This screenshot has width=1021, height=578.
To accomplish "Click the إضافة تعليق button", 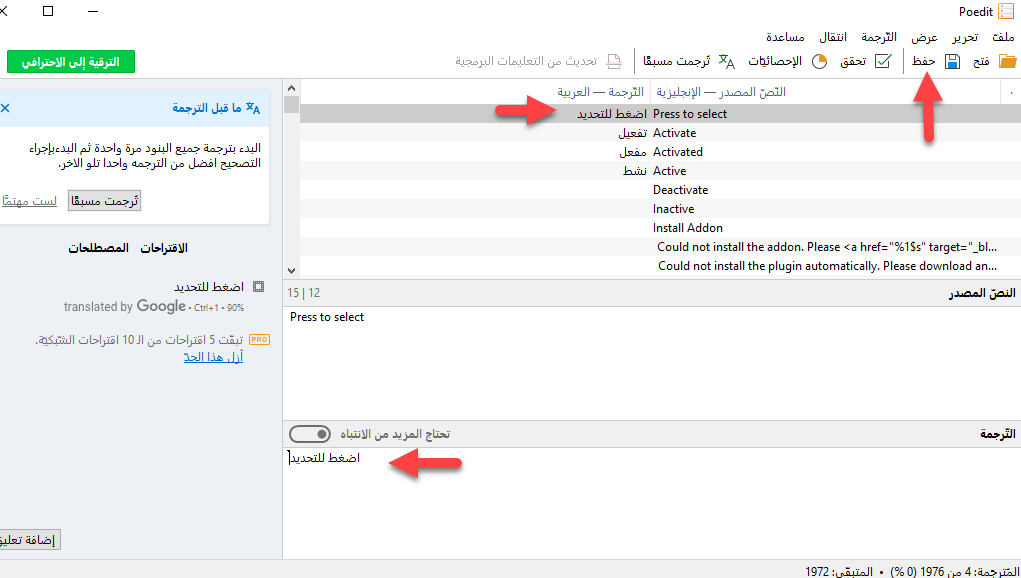I will pyautogui.click(x=30, y=540).
